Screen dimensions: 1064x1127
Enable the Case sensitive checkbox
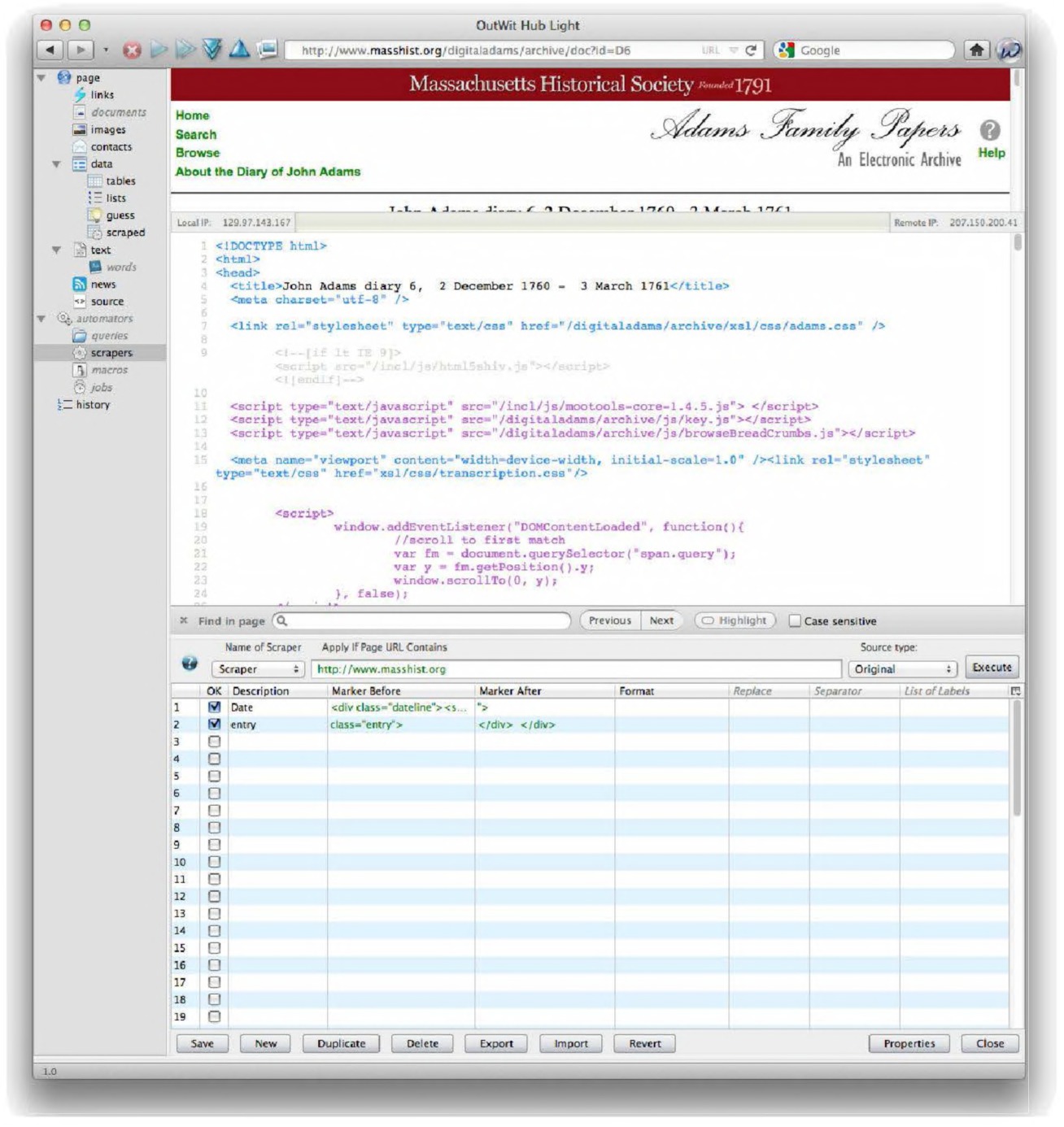click(795, 621)
